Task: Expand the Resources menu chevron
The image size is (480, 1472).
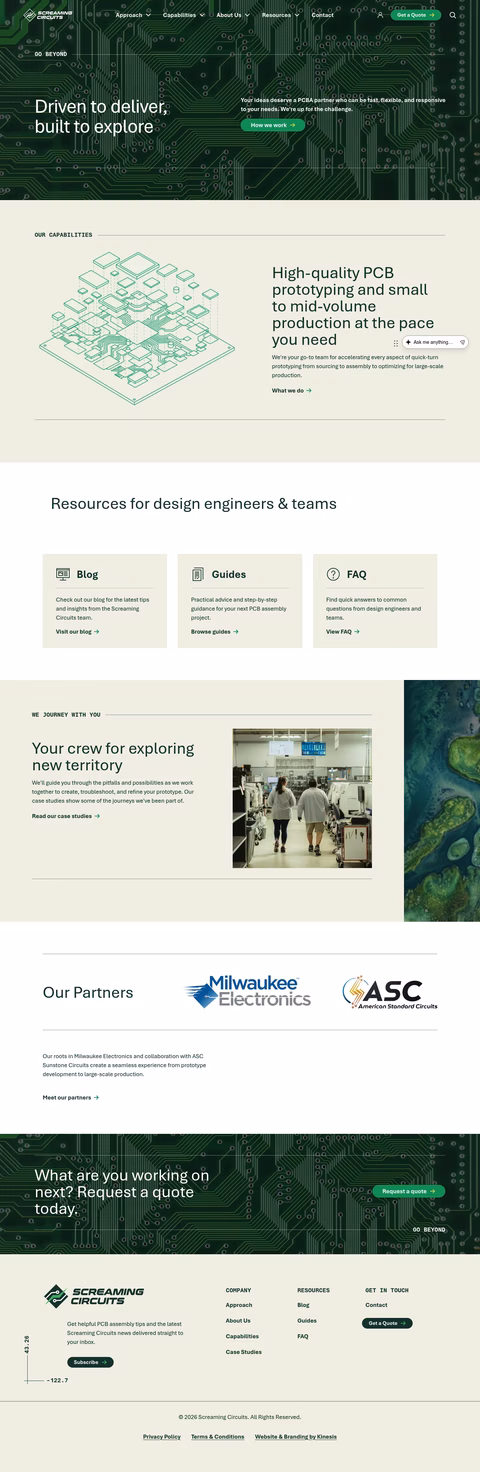Action: pos(297,15)
